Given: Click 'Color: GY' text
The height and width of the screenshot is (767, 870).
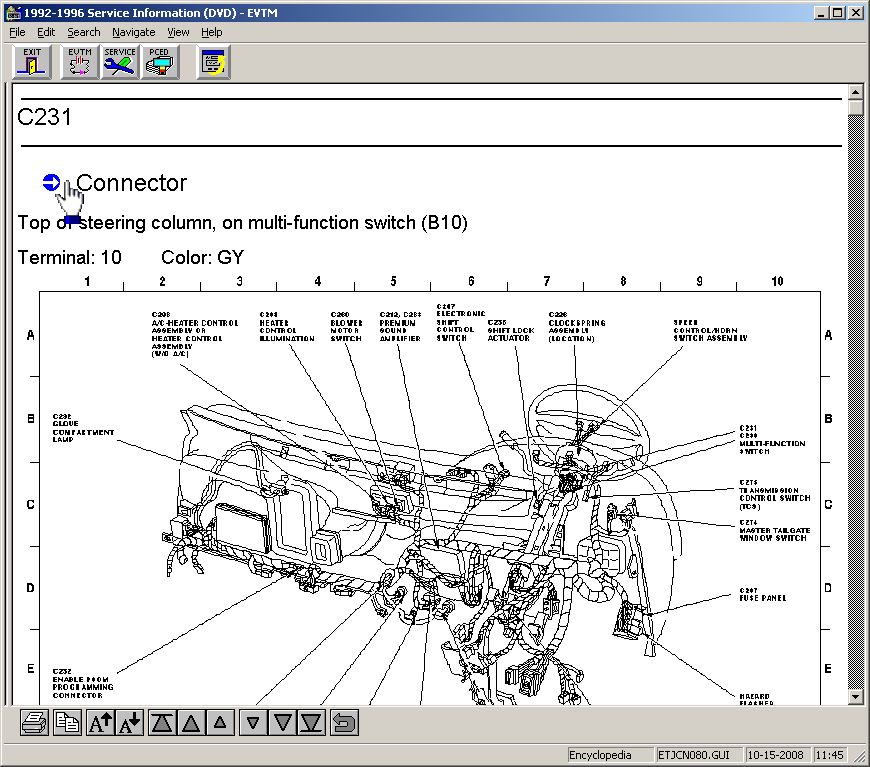Looking at the screenshot, I should pyautogui.click(x=203, y=258).
